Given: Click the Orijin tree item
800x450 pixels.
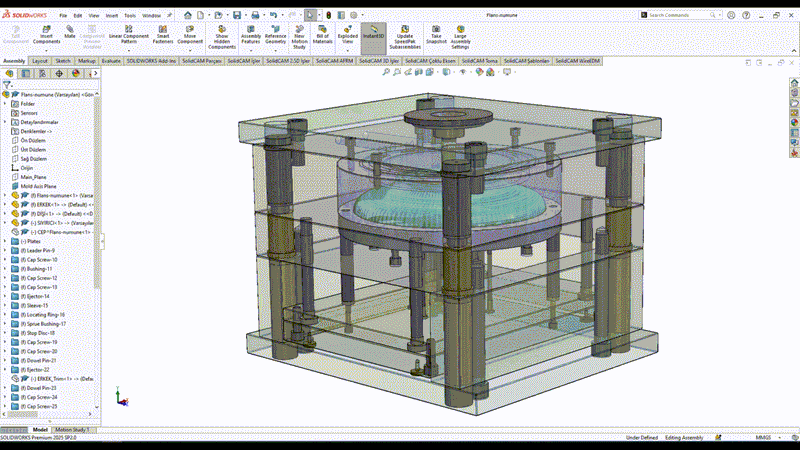Looking at the screenshot, I should click(27, 168).
